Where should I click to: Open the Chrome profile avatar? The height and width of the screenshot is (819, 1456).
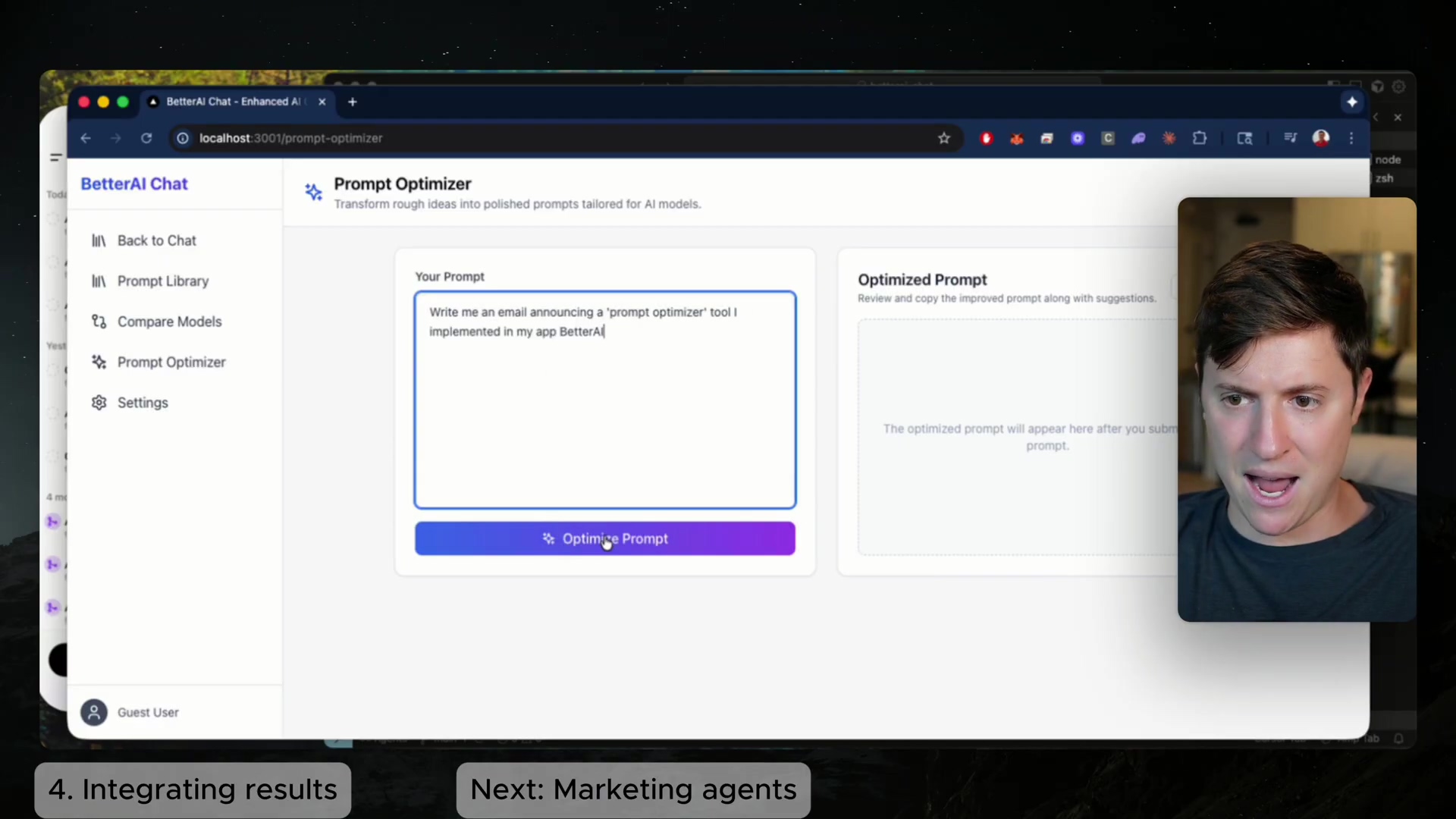pyautogui.click(x=1321, y=138)
